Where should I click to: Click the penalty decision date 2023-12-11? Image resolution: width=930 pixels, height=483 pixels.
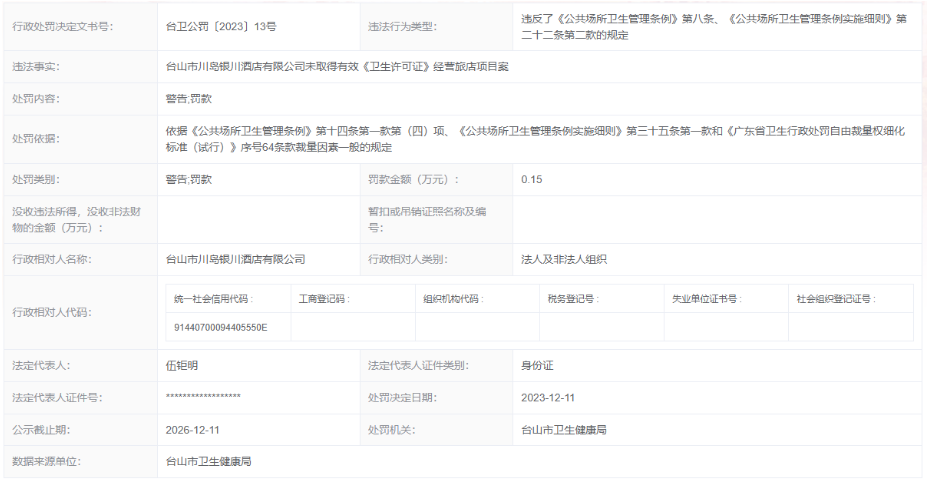(x=548, y=397)
